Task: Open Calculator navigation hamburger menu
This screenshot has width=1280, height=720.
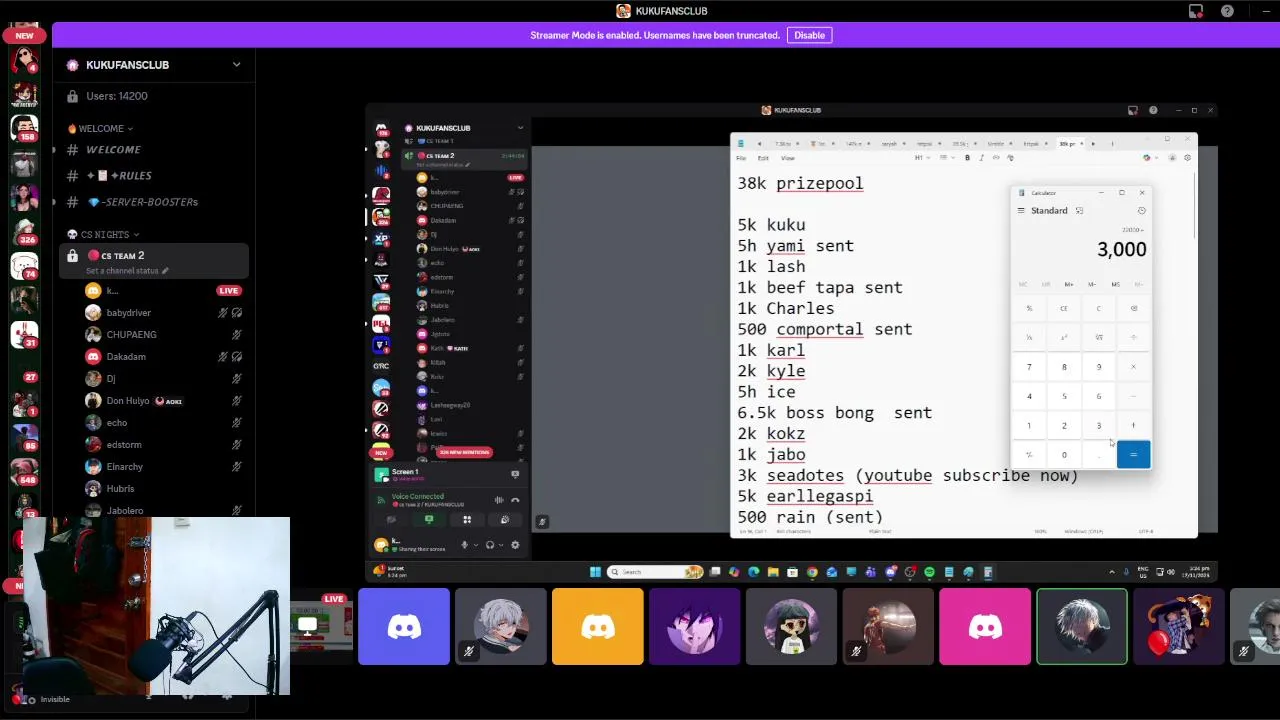Action: pyautogui.click(x=1021, y=211)
